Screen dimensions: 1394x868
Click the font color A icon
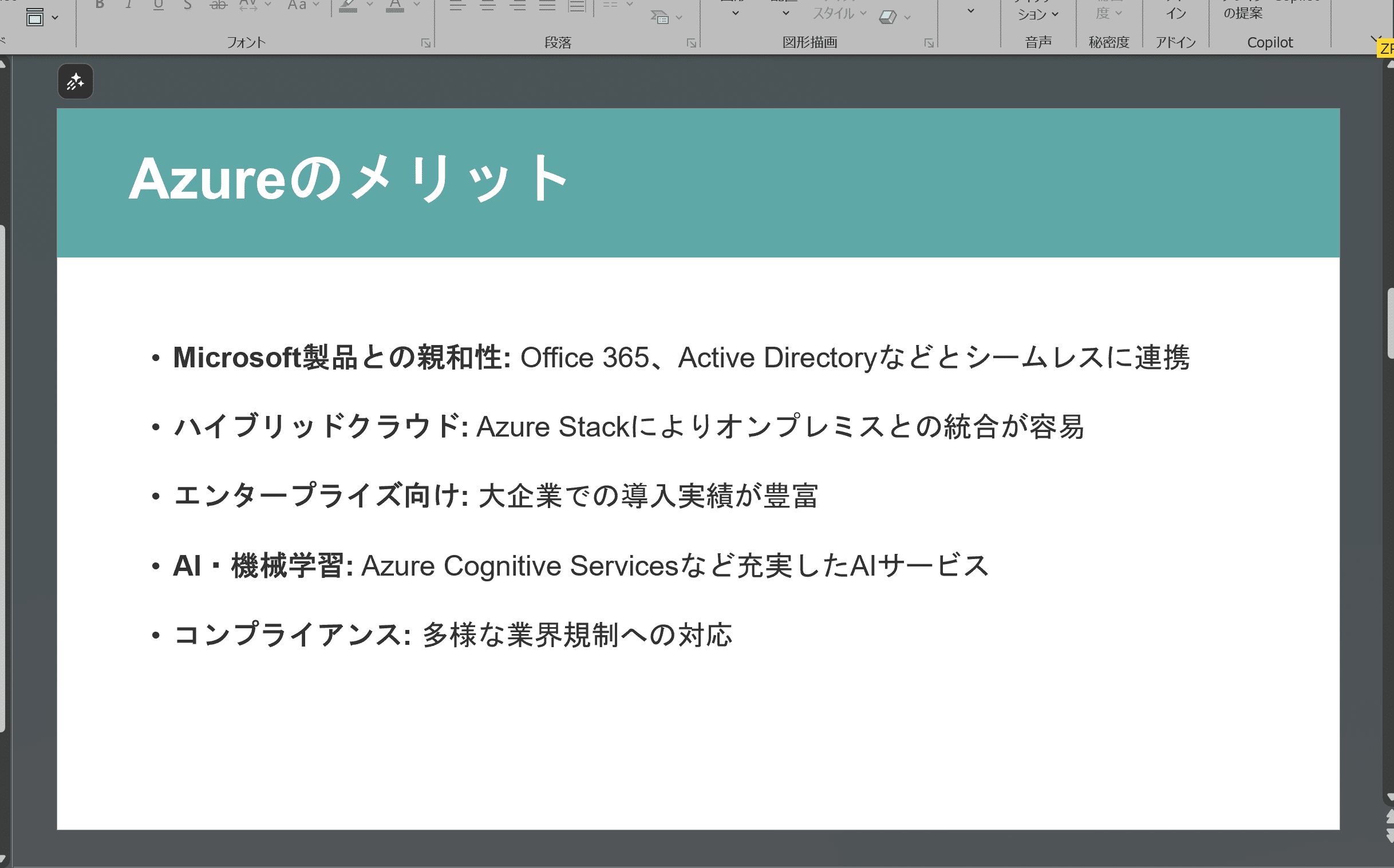click(x=394, y=6)
